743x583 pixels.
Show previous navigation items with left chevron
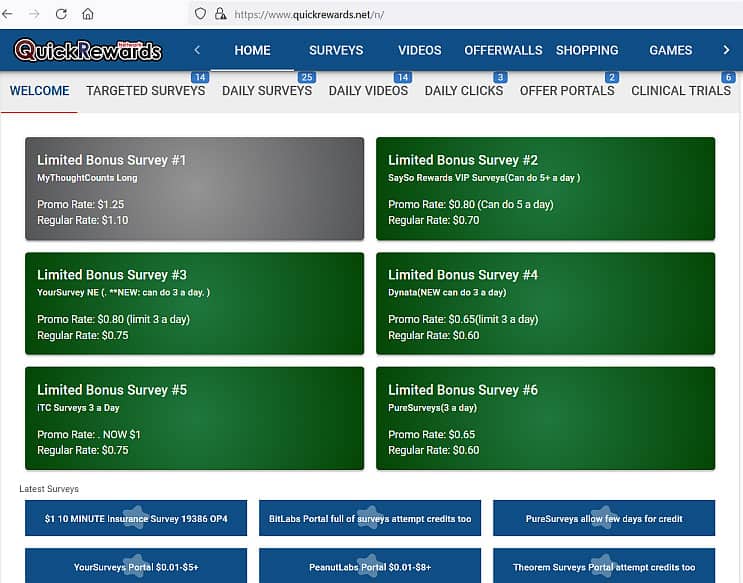coord(197,50)
